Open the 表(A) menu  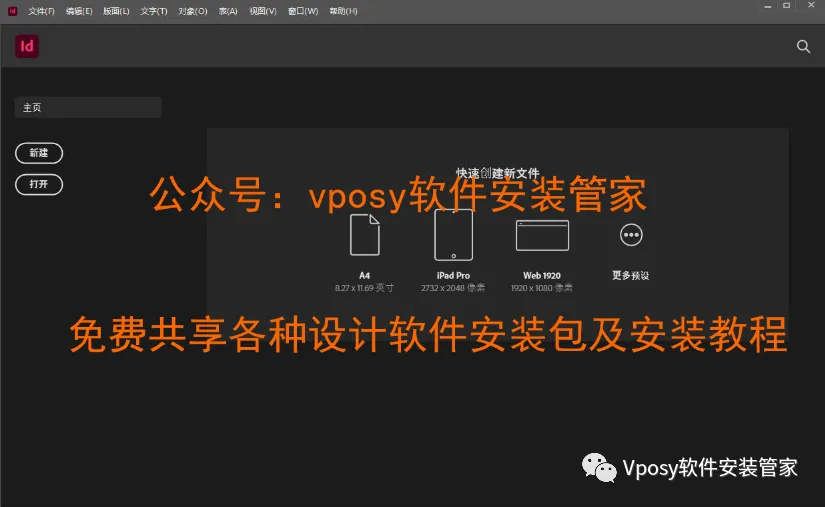[228, 11]
